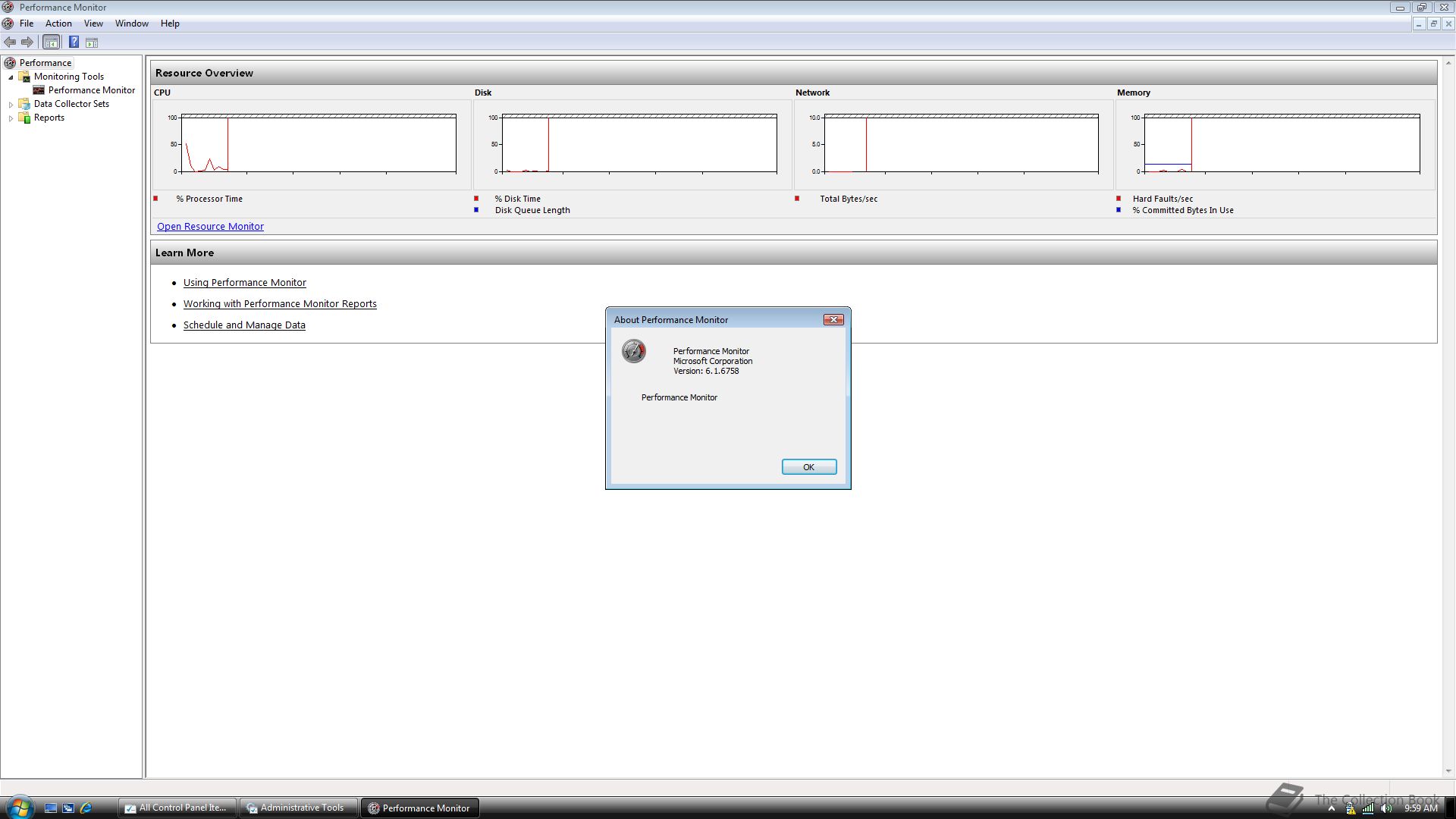Click the gauge icon beside the File menu
The width and height of the screenshot is (1456, 819).
point(8,24)
